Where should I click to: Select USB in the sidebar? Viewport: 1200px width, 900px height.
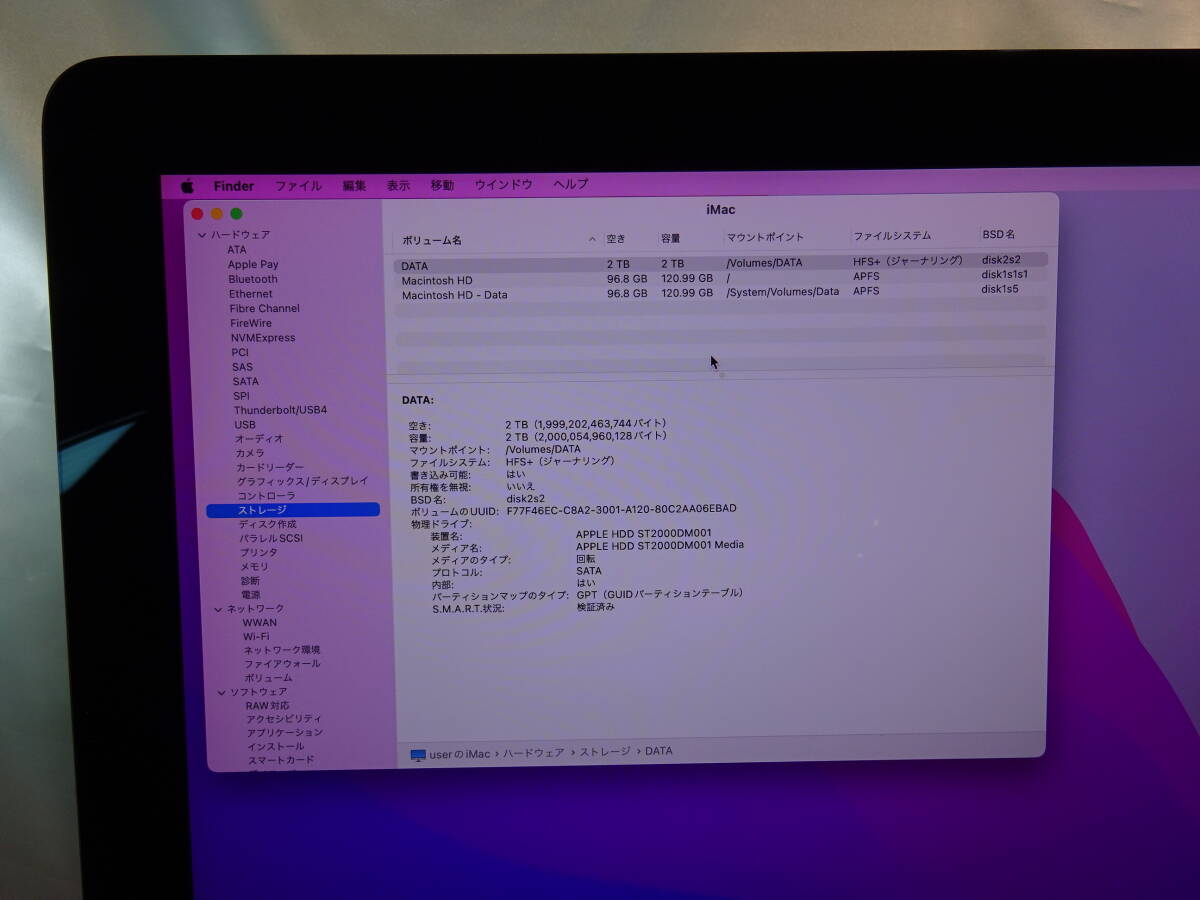point(245,425)
